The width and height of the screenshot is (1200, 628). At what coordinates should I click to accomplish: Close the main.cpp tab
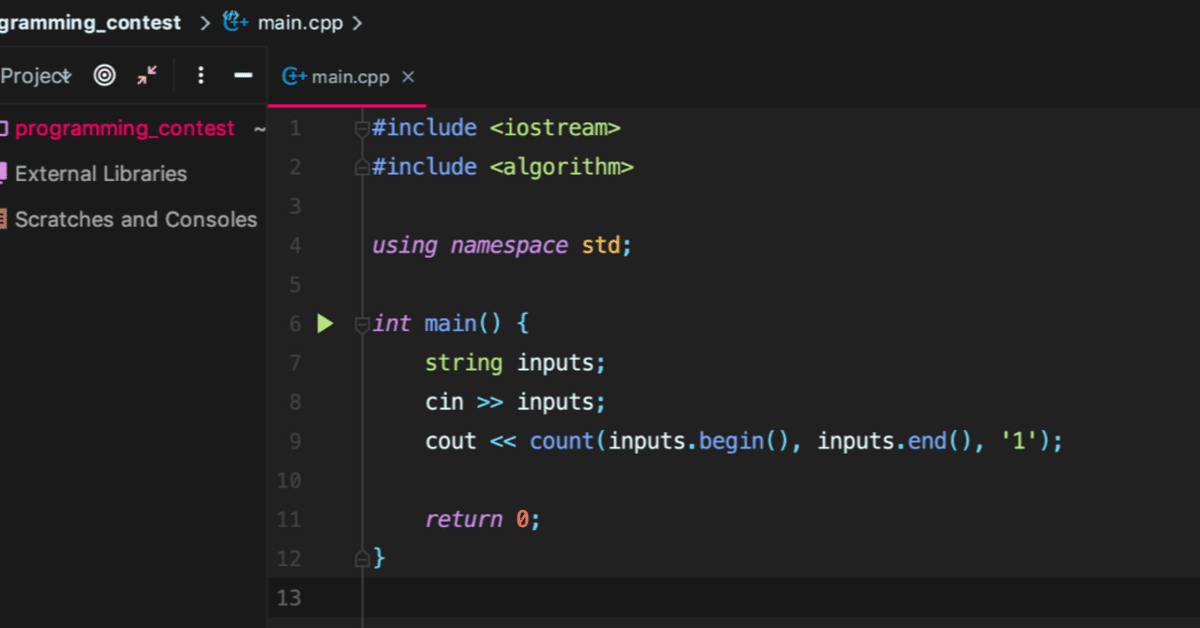click(x=408, y=76)
